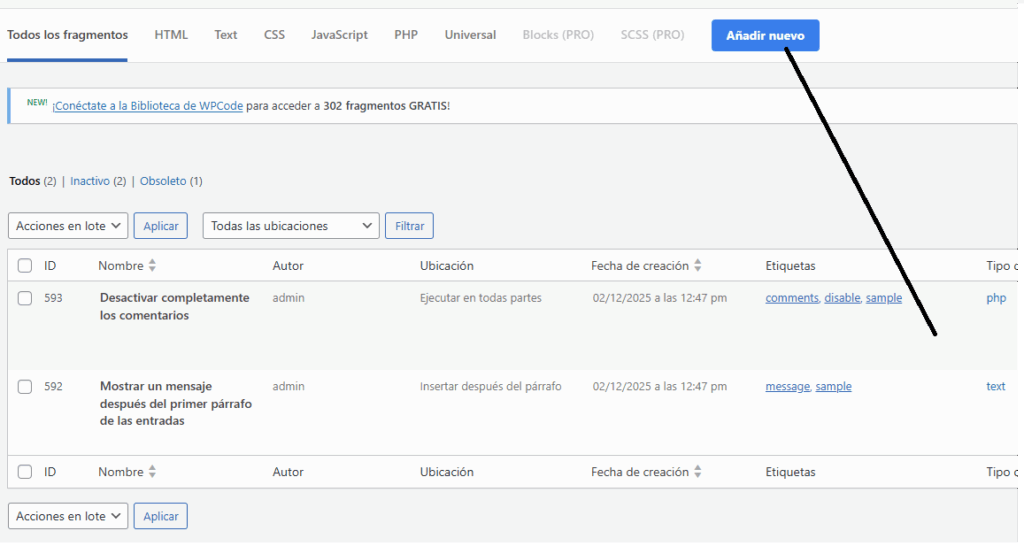1024x554 pixels.
Task: Check the select-all checkbox in table footer
Action: pos(25,472)
